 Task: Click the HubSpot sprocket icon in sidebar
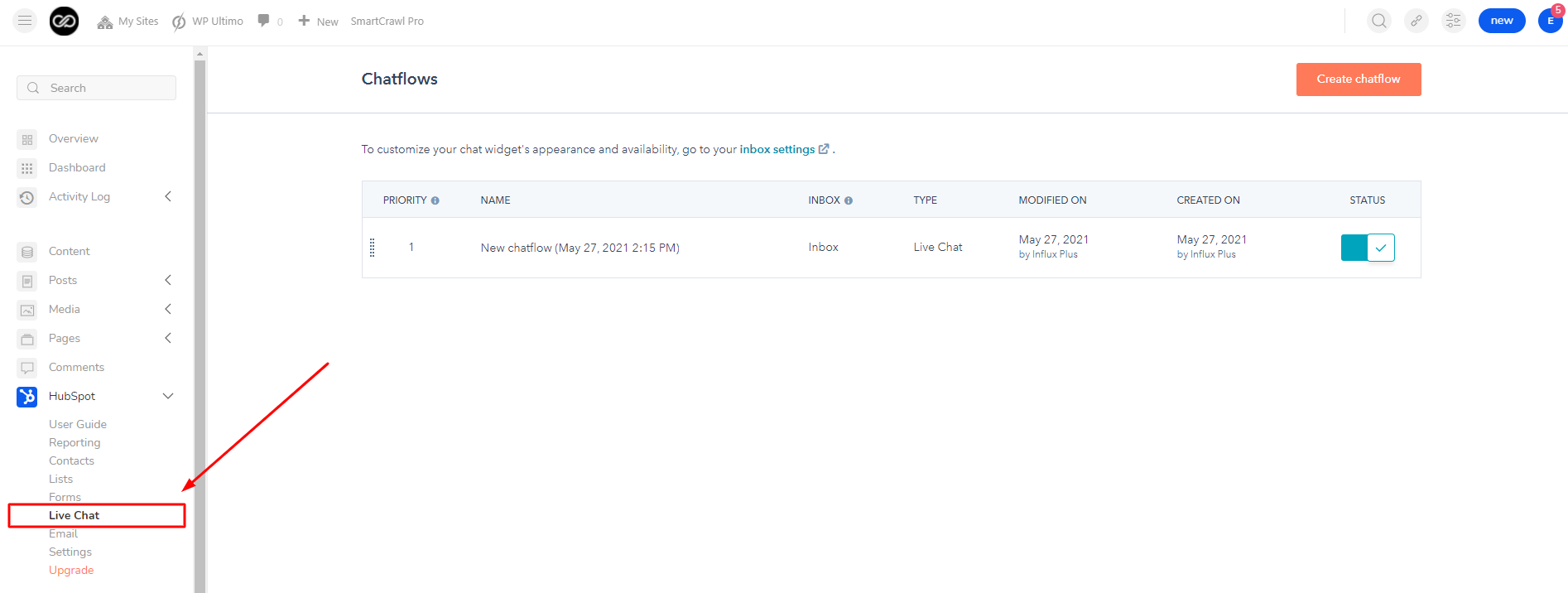(26, 397)
